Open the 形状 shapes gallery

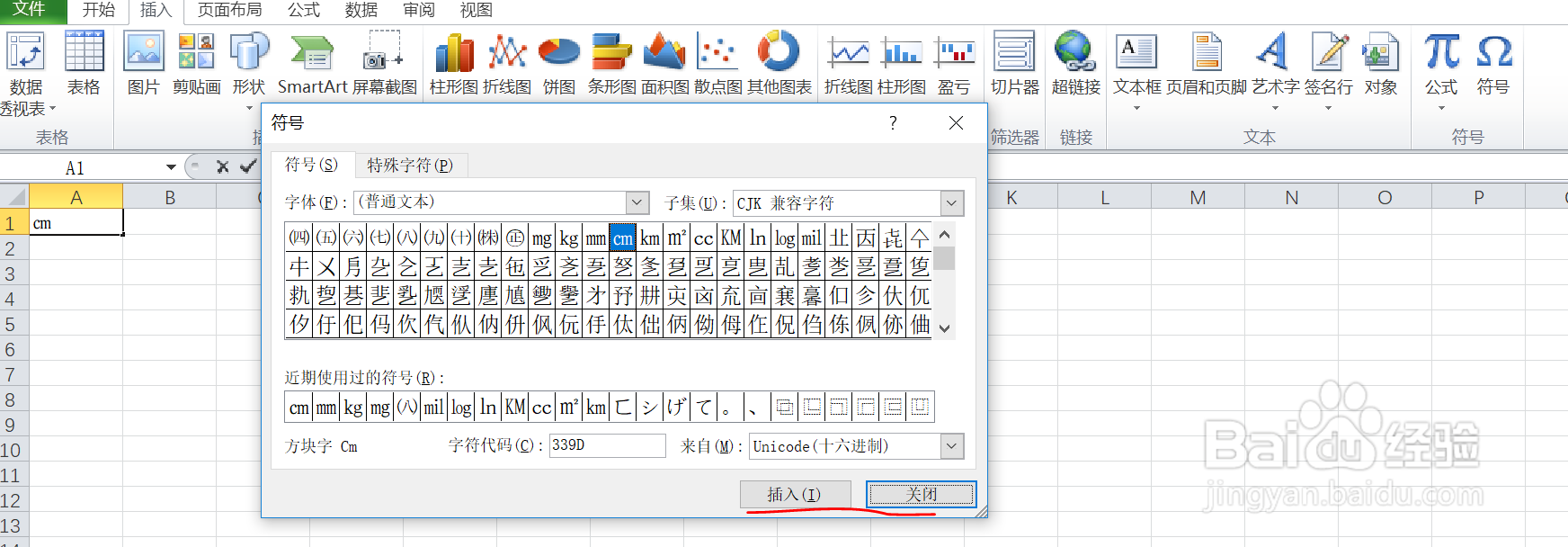[249, 72]
